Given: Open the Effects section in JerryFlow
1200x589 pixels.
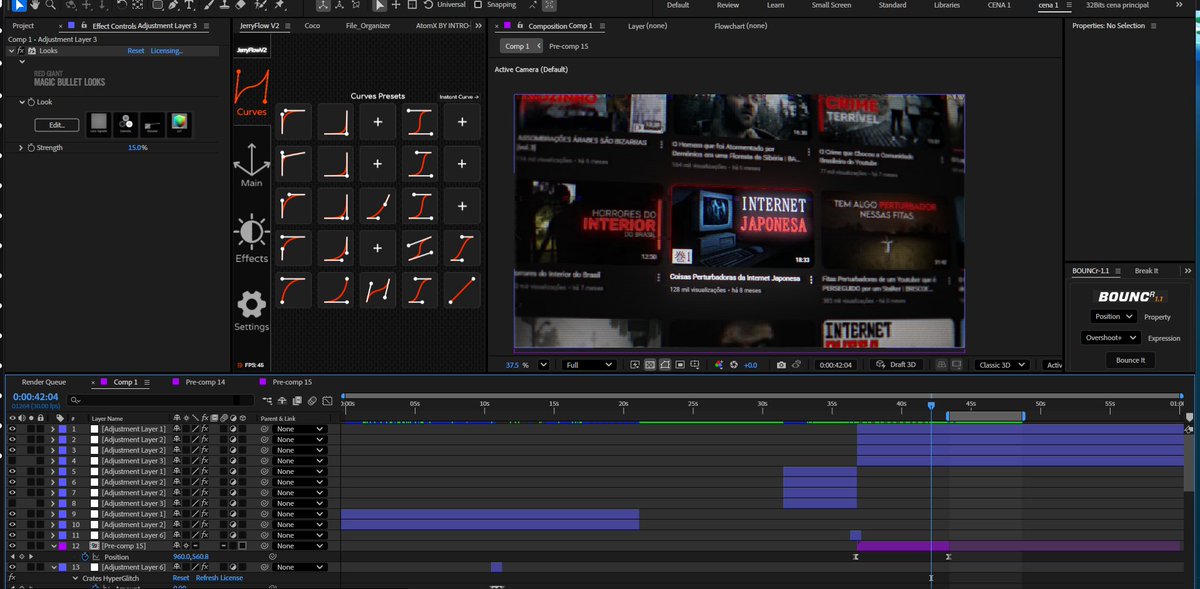Looking at the screenshot, I should pos(251,239).
